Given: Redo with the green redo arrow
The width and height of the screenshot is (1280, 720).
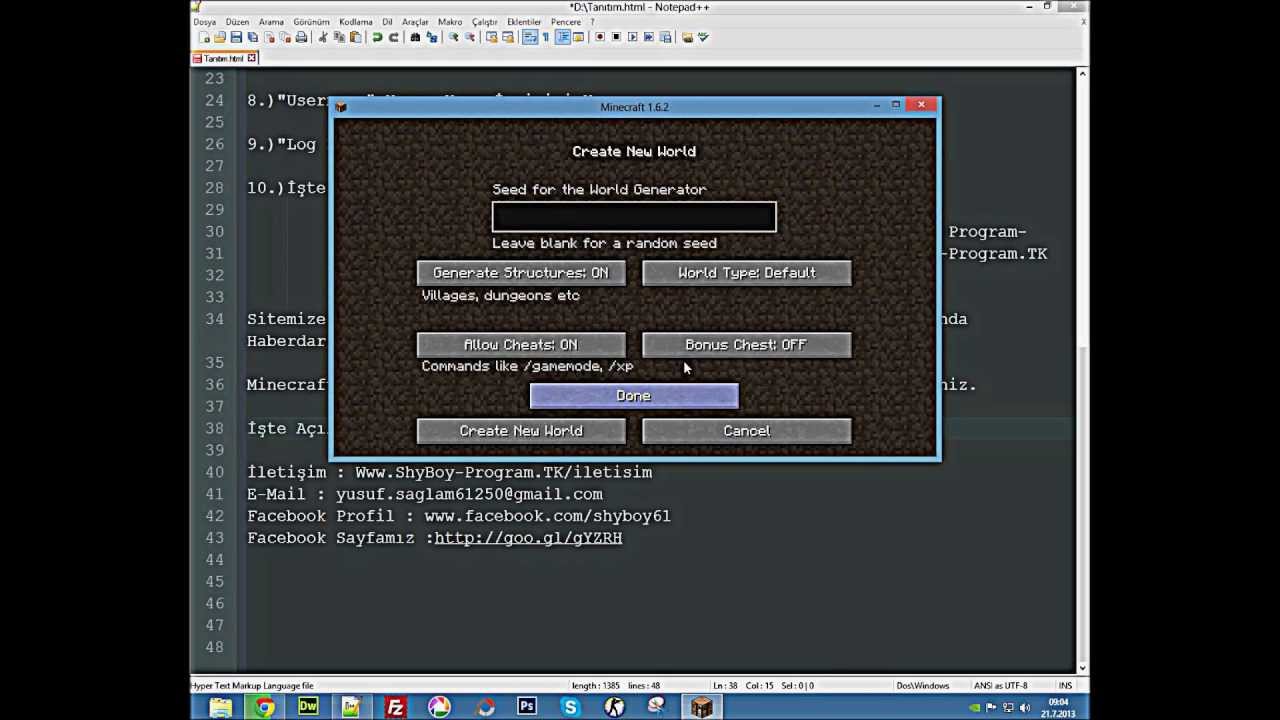Looking at the screenshot, I should pos(393,37).
